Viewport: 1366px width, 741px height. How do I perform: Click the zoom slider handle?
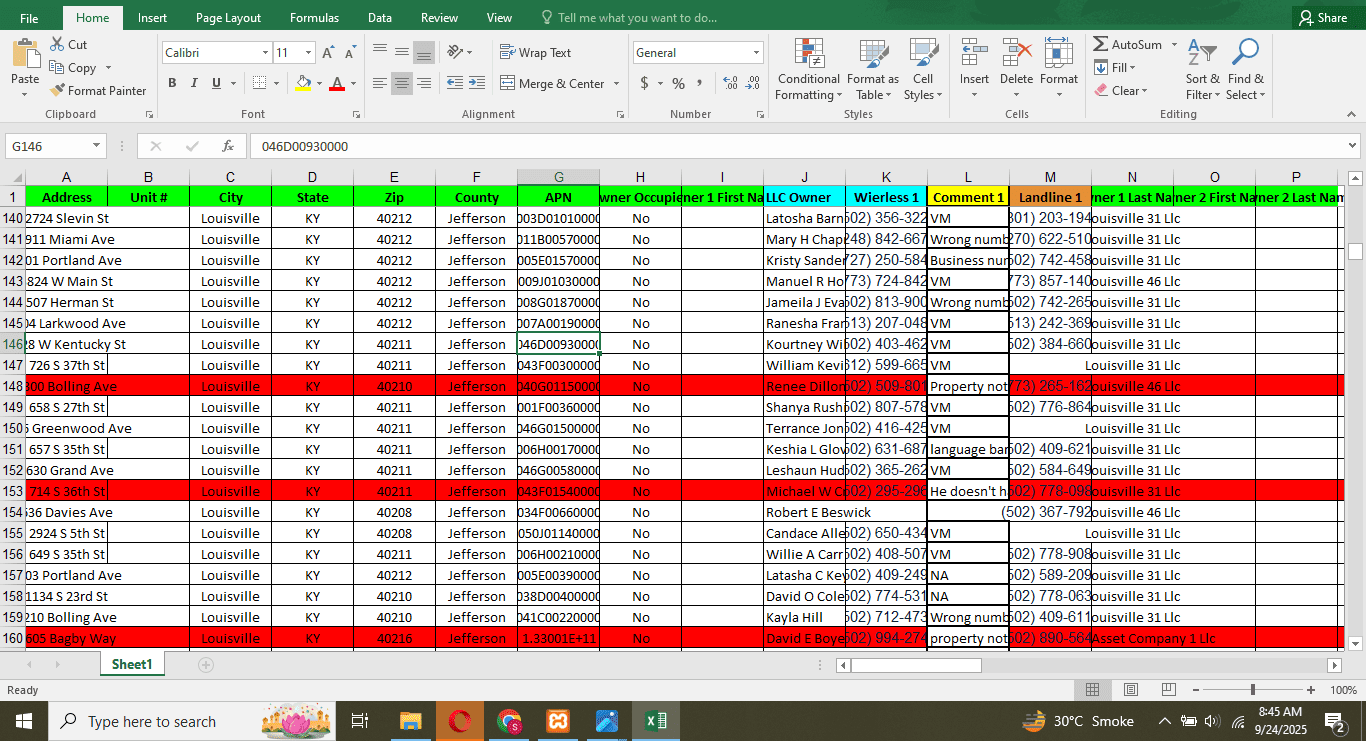pos(1253,690)
